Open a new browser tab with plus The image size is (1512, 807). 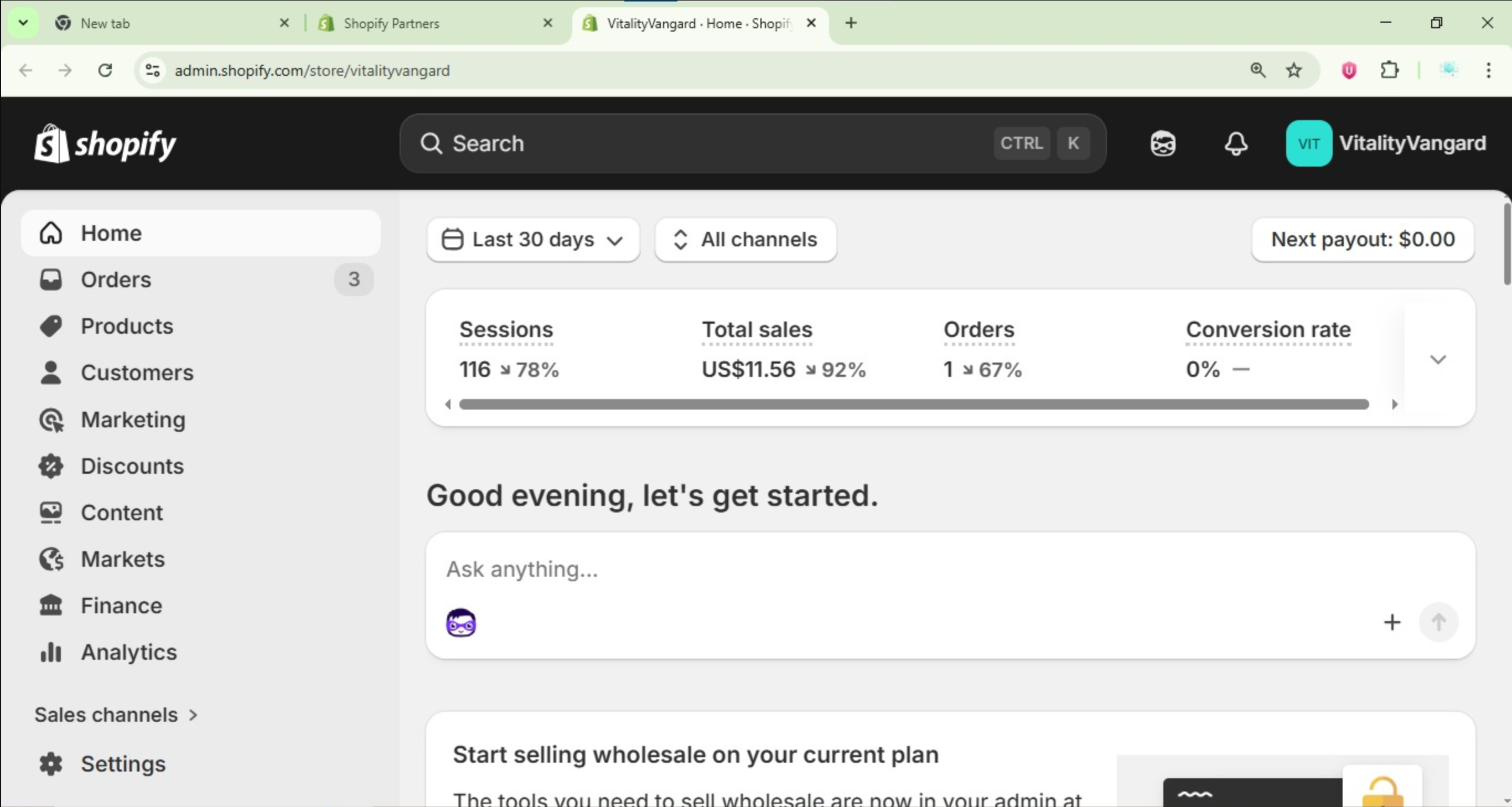coord(851,23)
